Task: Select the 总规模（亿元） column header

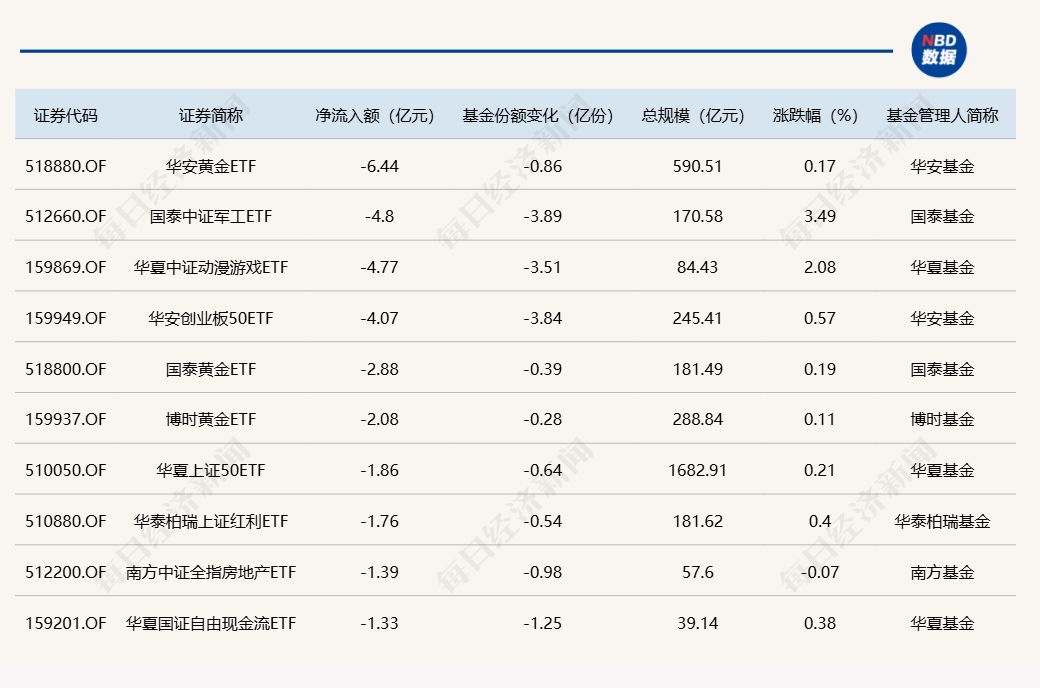Action: [x=694, y=115]
